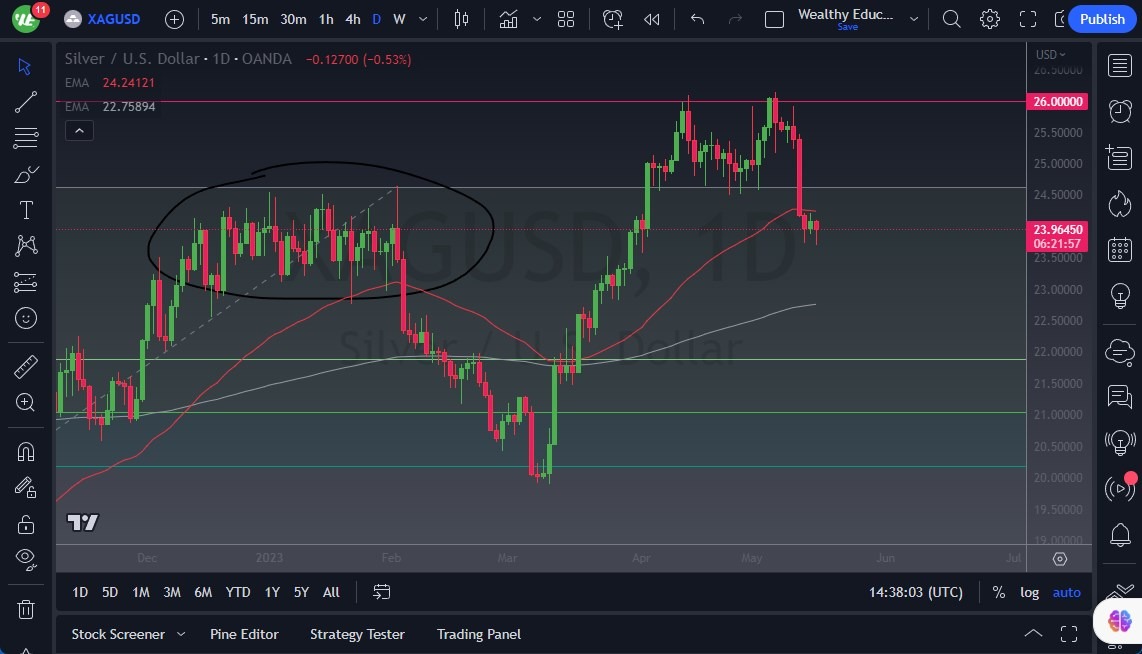Select the layout setup square icon

click(x=774, y=20)
